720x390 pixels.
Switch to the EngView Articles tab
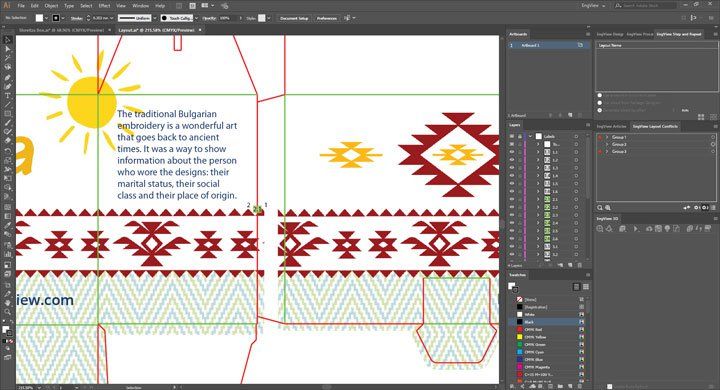tap(611, 126)
